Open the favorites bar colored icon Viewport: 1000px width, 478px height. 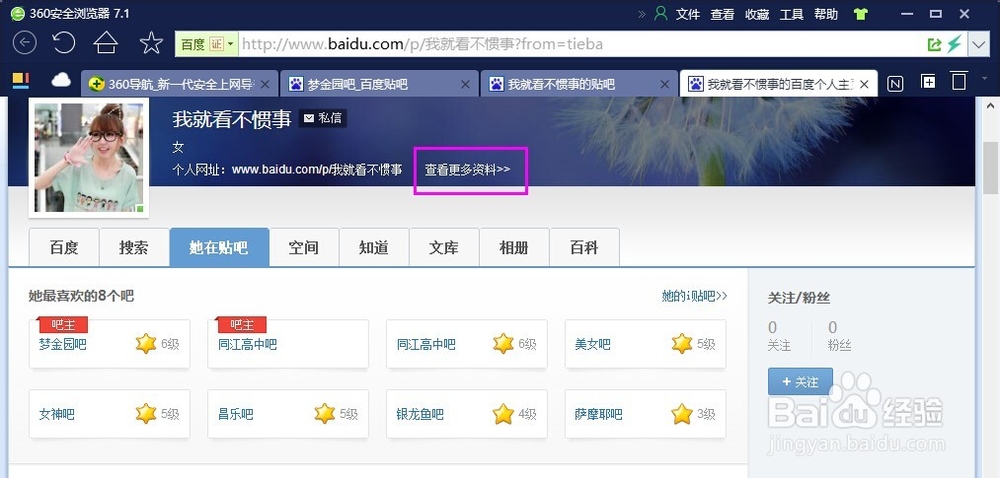click(21, 80)
